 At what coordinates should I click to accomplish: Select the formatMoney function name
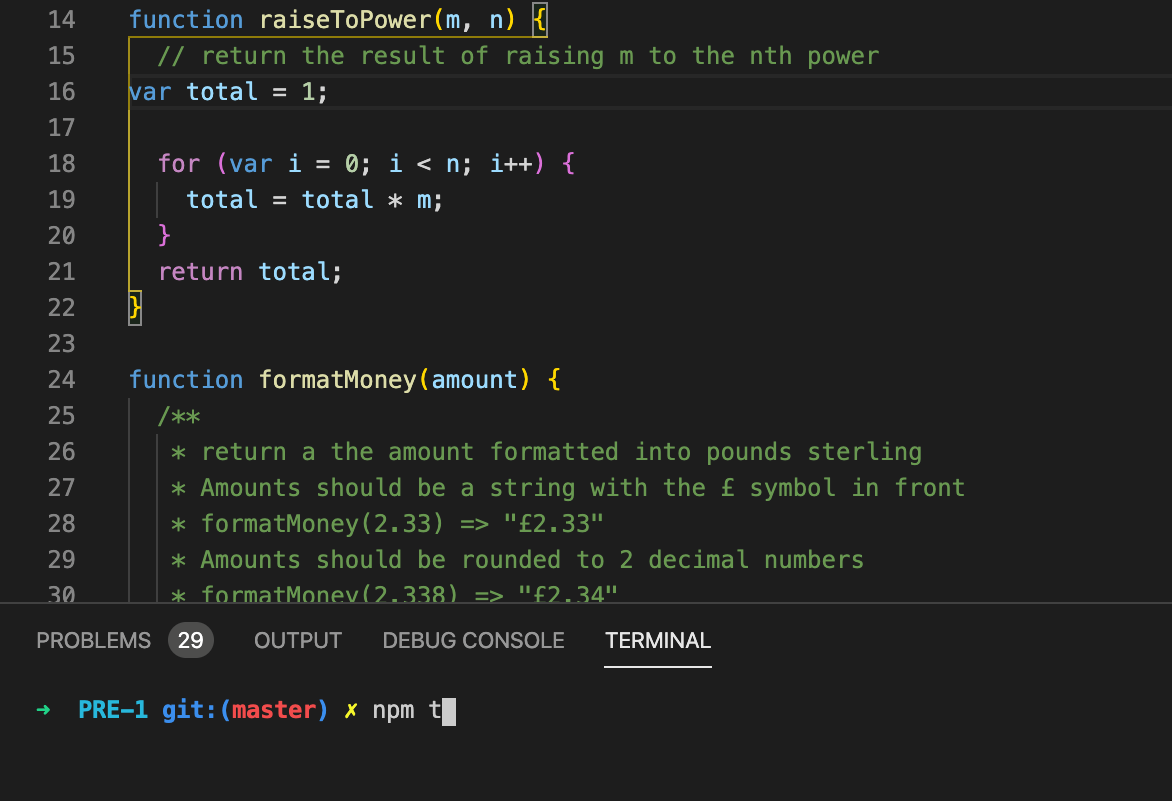(x=337, y=379)
